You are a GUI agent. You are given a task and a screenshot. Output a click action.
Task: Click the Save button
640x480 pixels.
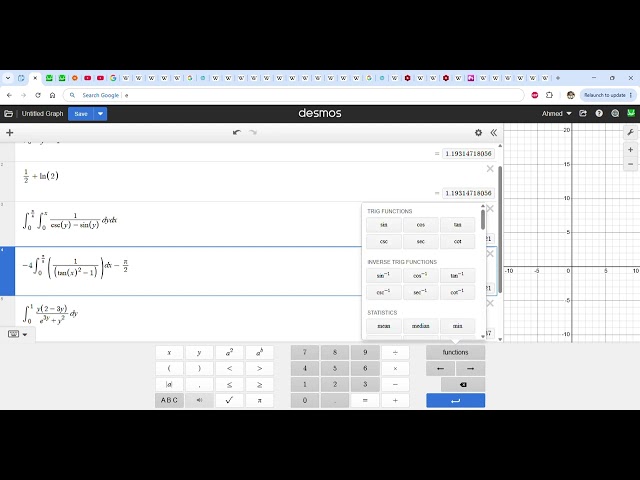coord(81,114)
